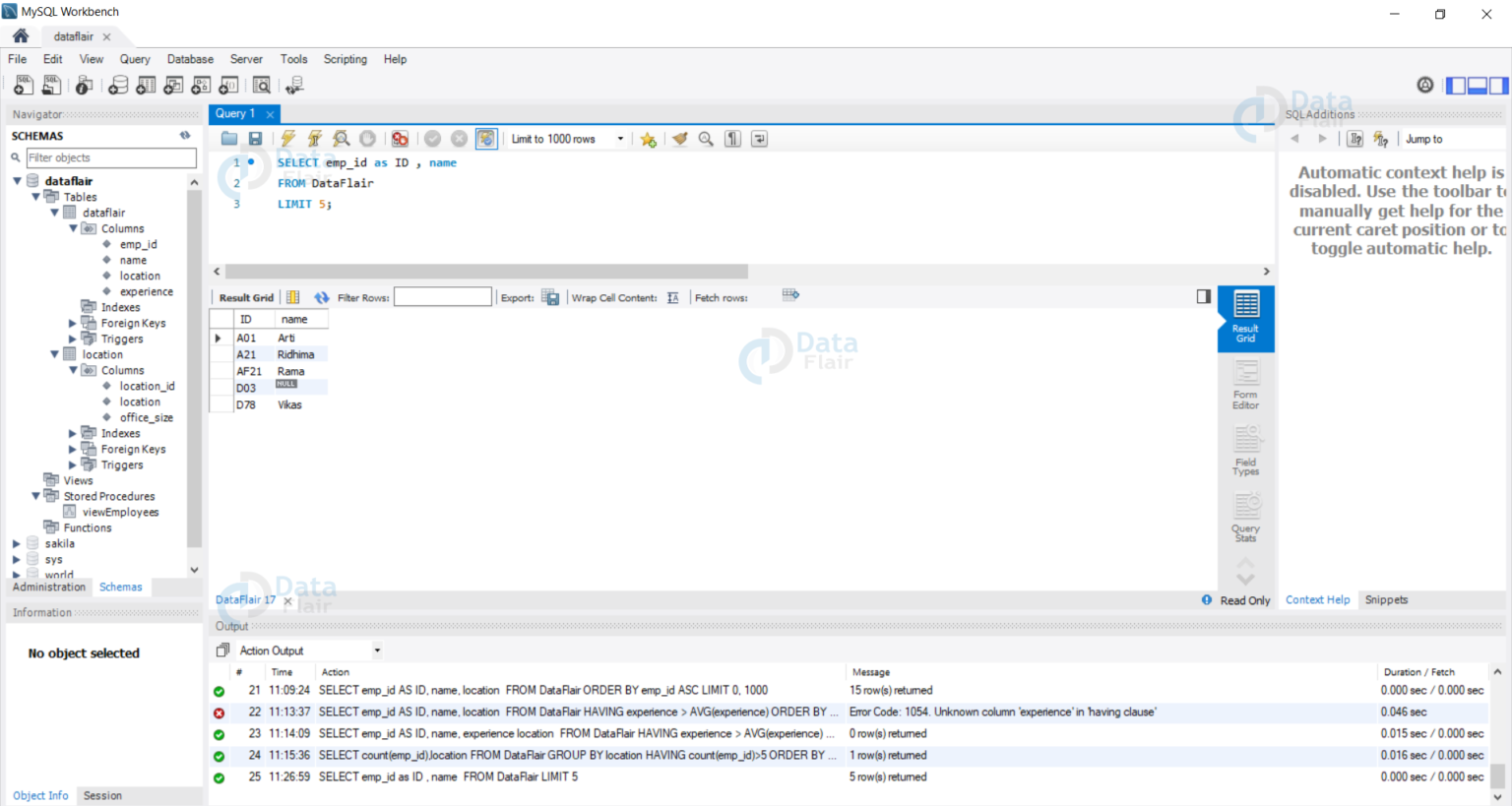Image resolution: width=1512 pixels, height=806 pixels.
Task: Expand Foreign Keys under dataflair table
Action: pos(73,323)
